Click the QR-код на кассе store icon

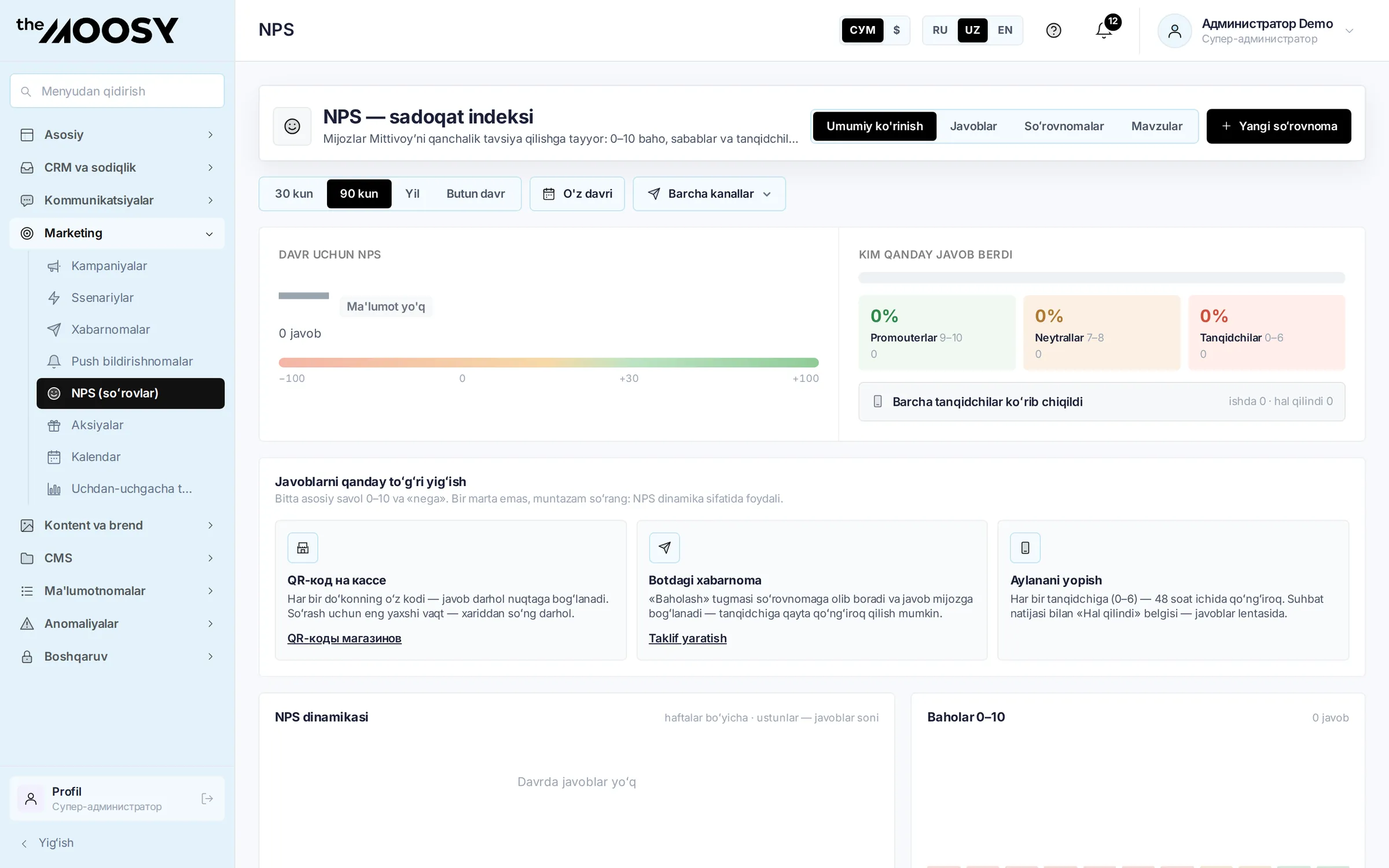point(303,547)
